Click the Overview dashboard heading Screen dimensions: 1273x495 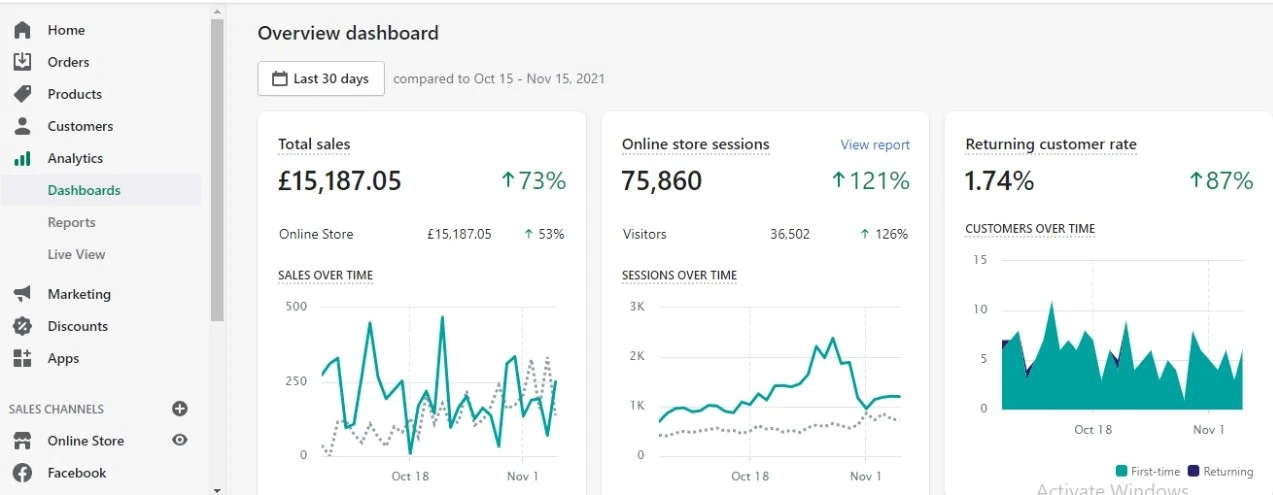(348, 33)
